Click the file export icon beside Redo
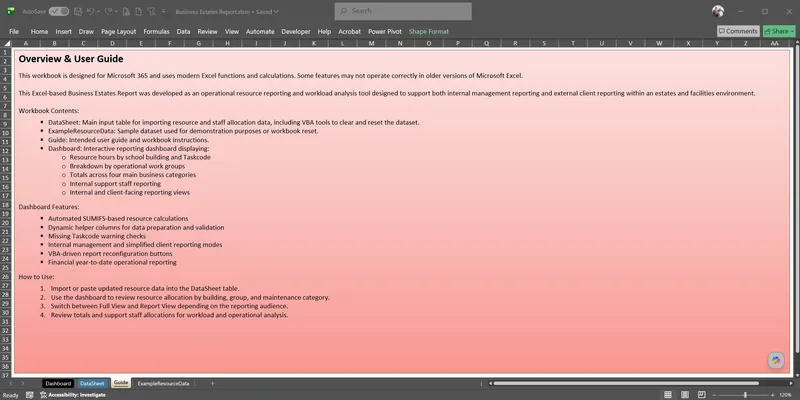Image resolution: width=800 pixels, height=400 pixels. tap(127, 11)
